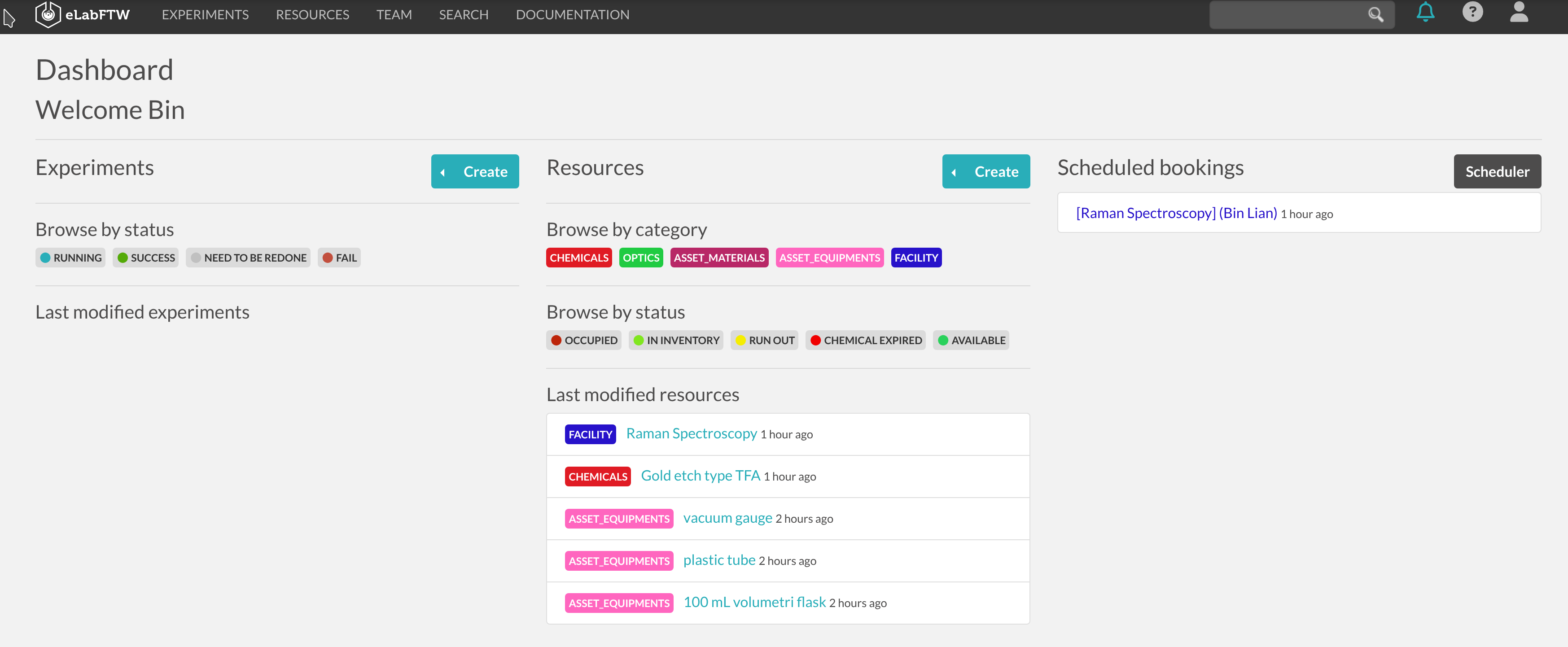Viewport: 1568px width, 647px height.
Task: Open the SEARCH page
Action: click(x=463, y=14)
